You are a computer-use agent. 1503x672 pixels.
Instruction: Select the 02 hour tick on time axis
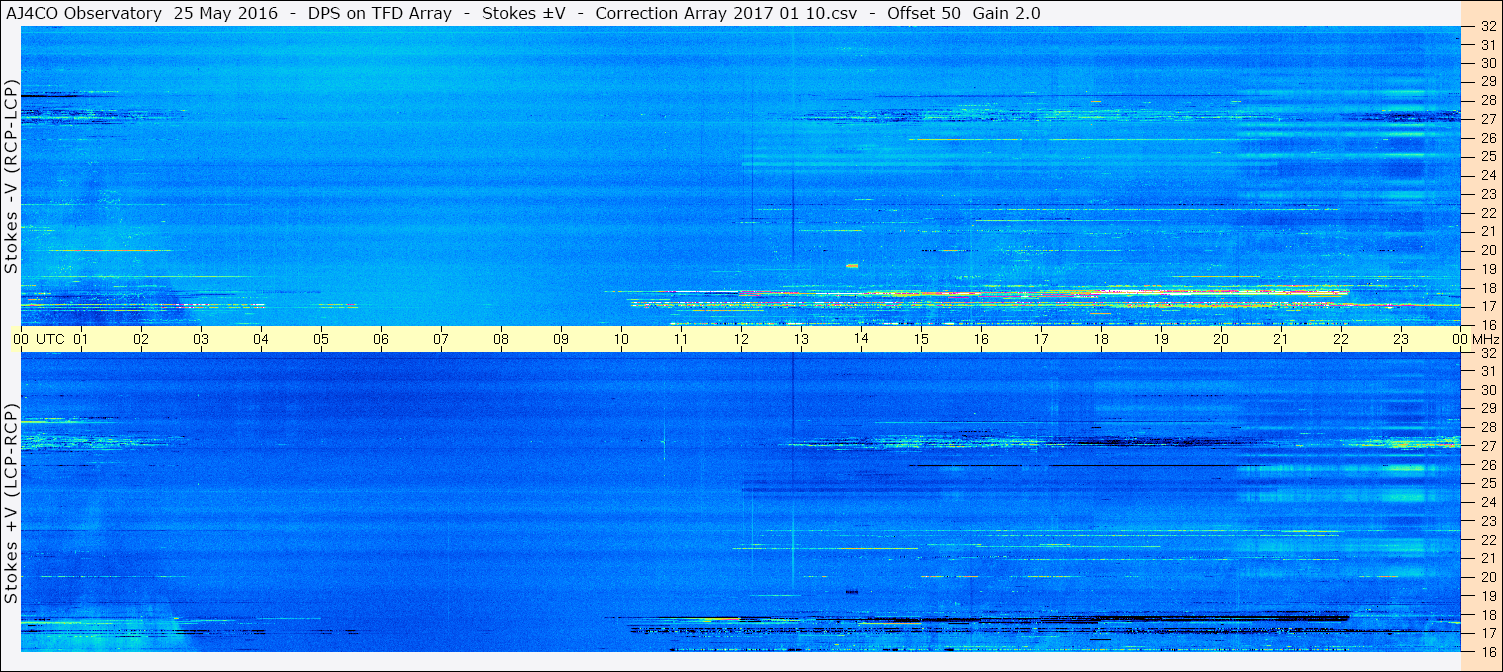point(141,339)
